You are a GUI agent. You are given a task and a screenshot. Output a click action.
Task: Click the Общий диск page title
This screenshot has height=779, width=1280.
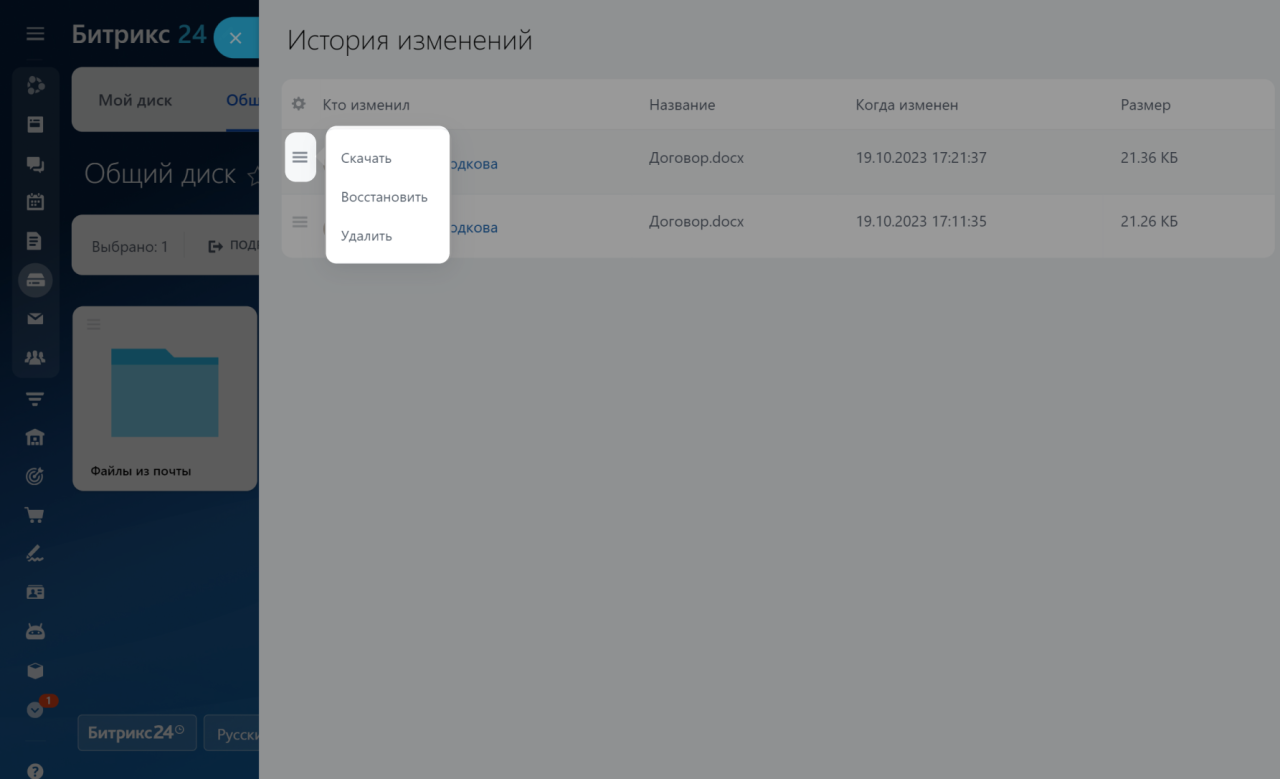coord(160,174)
